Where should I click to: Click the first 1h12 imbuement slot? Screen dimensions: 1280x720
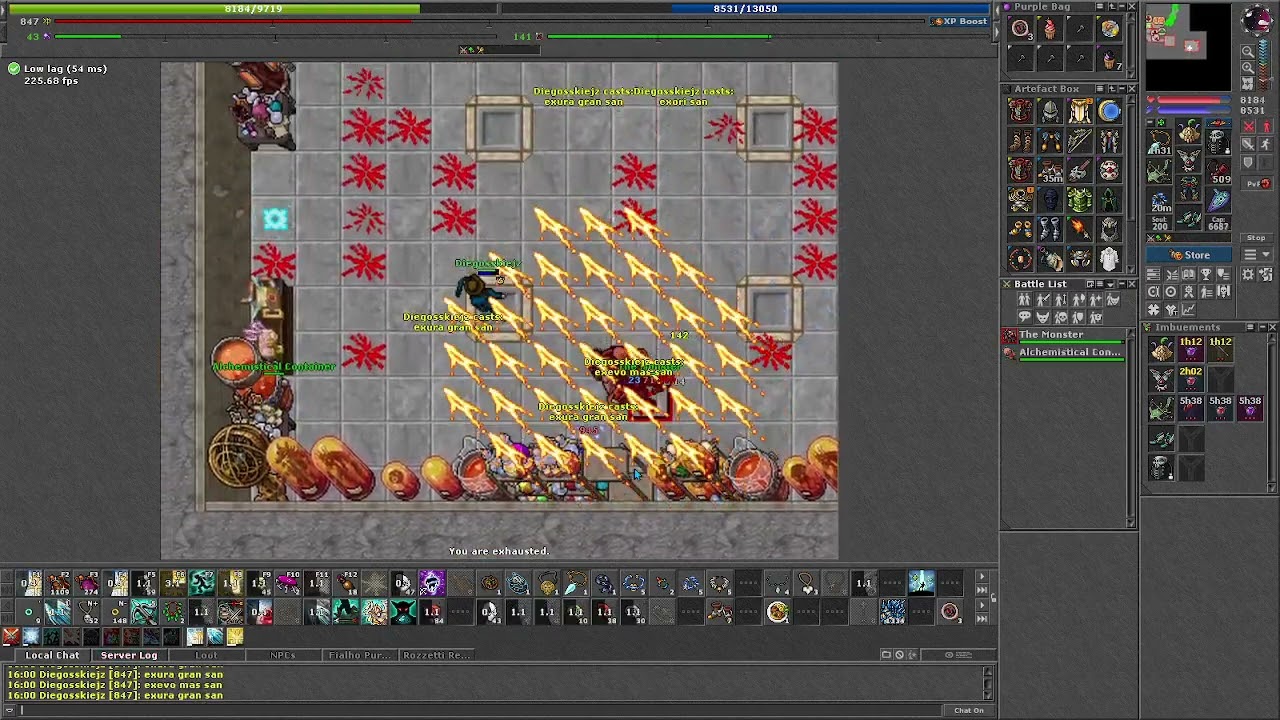pos(1191,348)
